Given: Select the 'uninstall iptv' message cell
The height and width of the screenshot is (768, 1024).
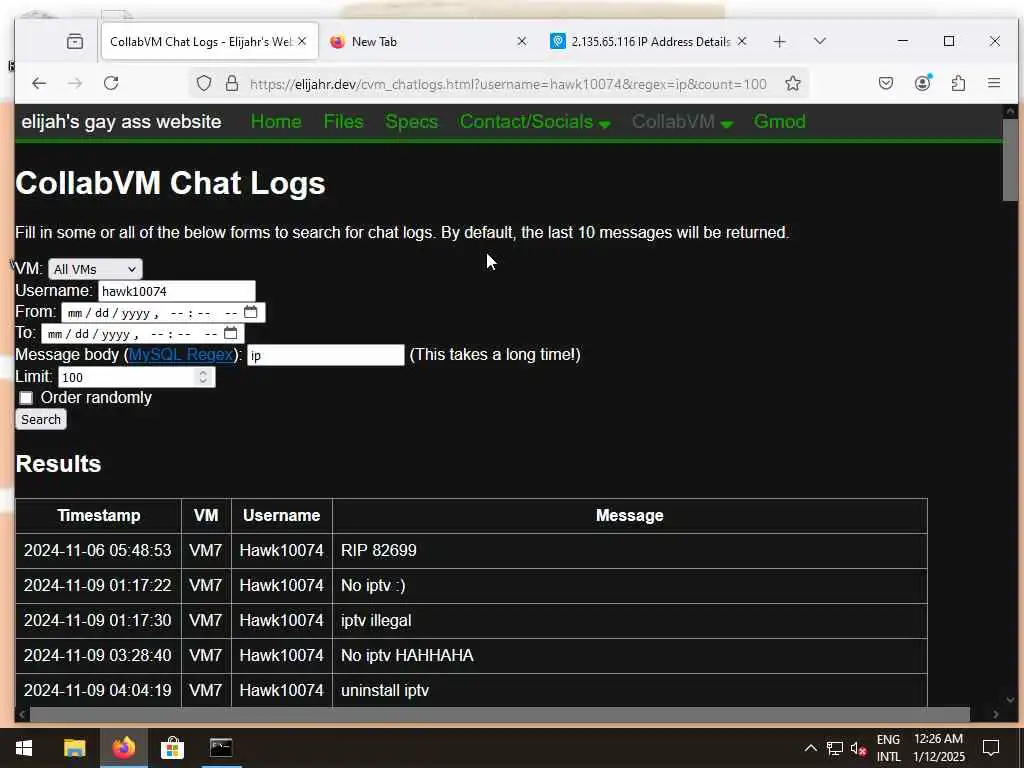Looking at the screenshot, I should click(630, 690).
